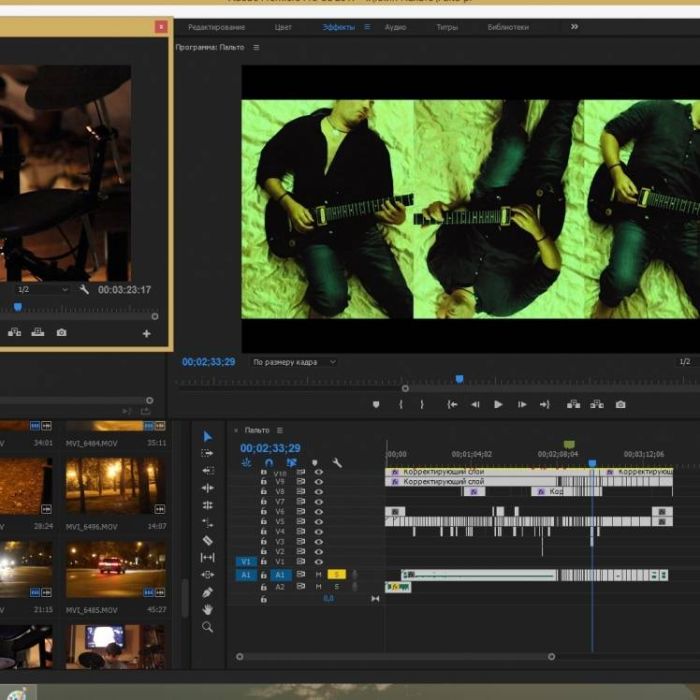Hide track V5 with eye icon
Screen dimensions: 700x700
coord(319,521)
